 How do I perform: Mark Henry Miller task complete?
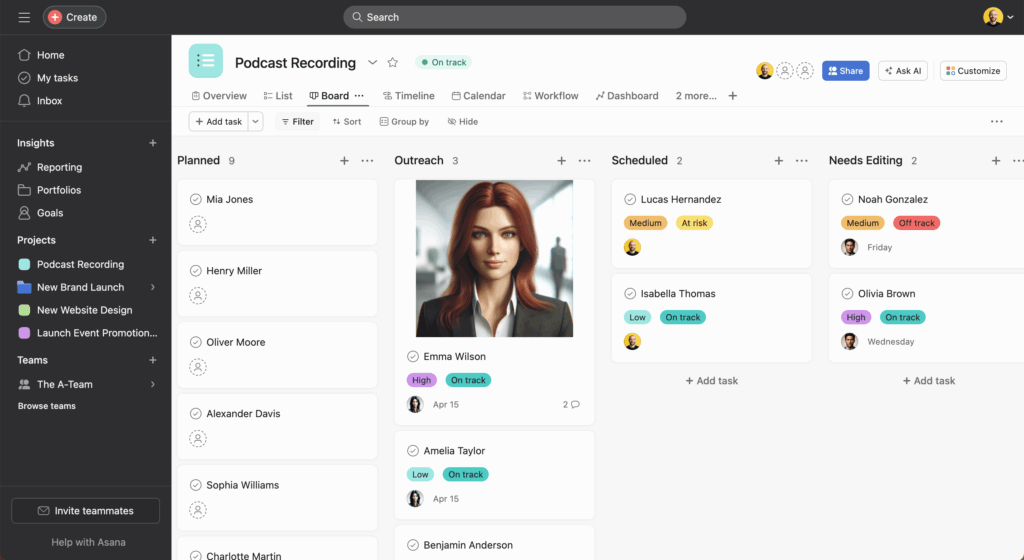195,271
